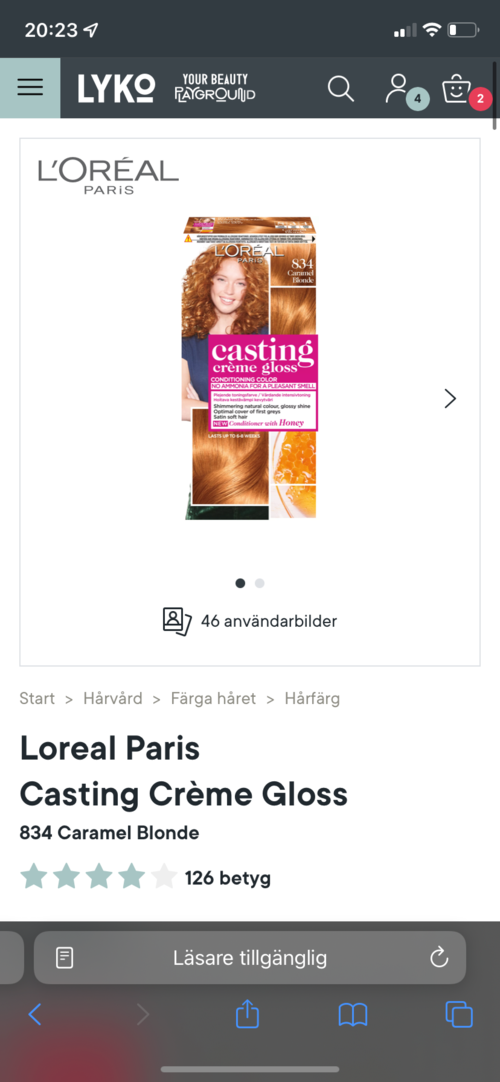
Task: Tap the Safari share icon
Action: [x=247, y=1014]
